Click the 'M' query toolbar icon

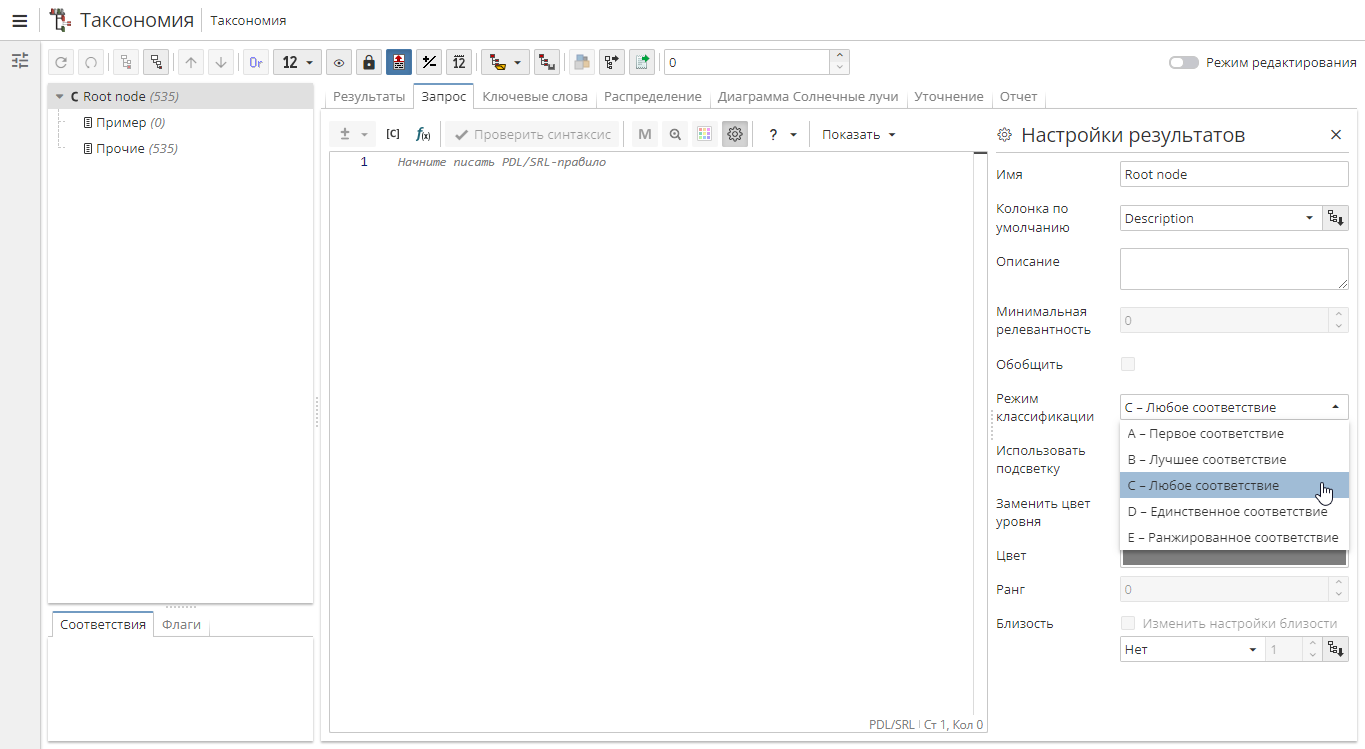(645, 134)
